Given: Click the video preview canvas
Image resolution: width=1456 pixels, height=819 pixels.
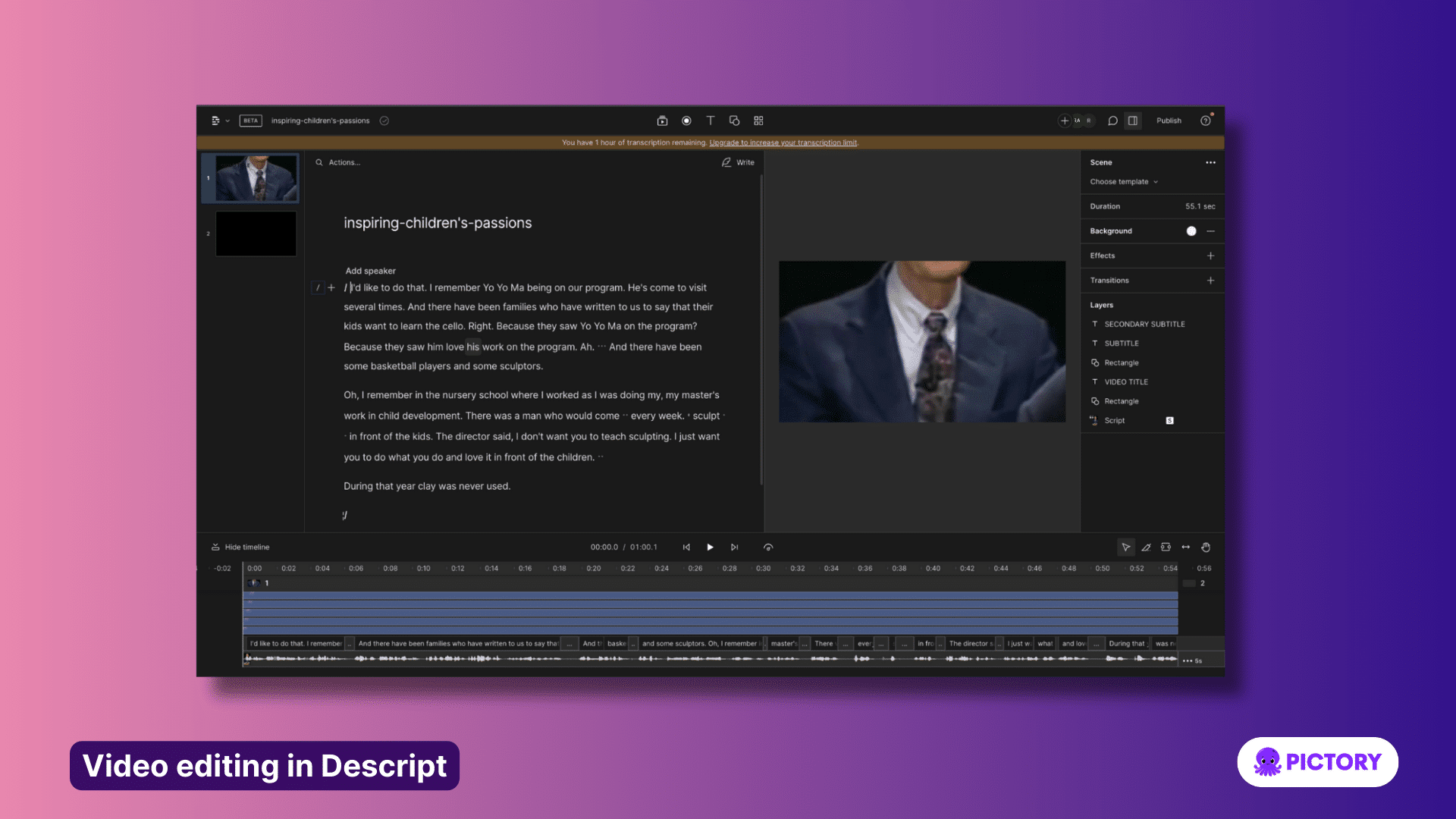Looking at the screenshot, I should [x=922, y=341].
